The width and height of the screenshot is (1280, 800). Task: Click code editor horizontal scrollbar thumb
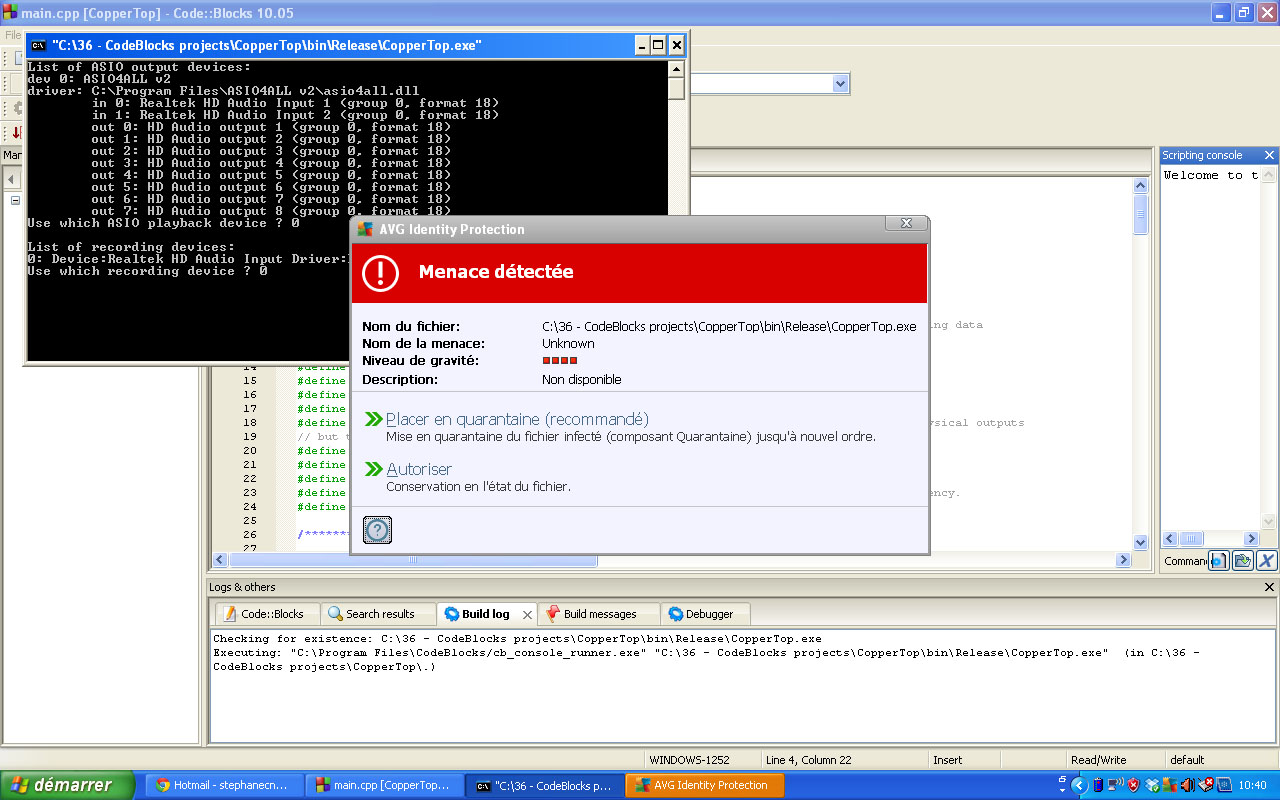[413, 560]
